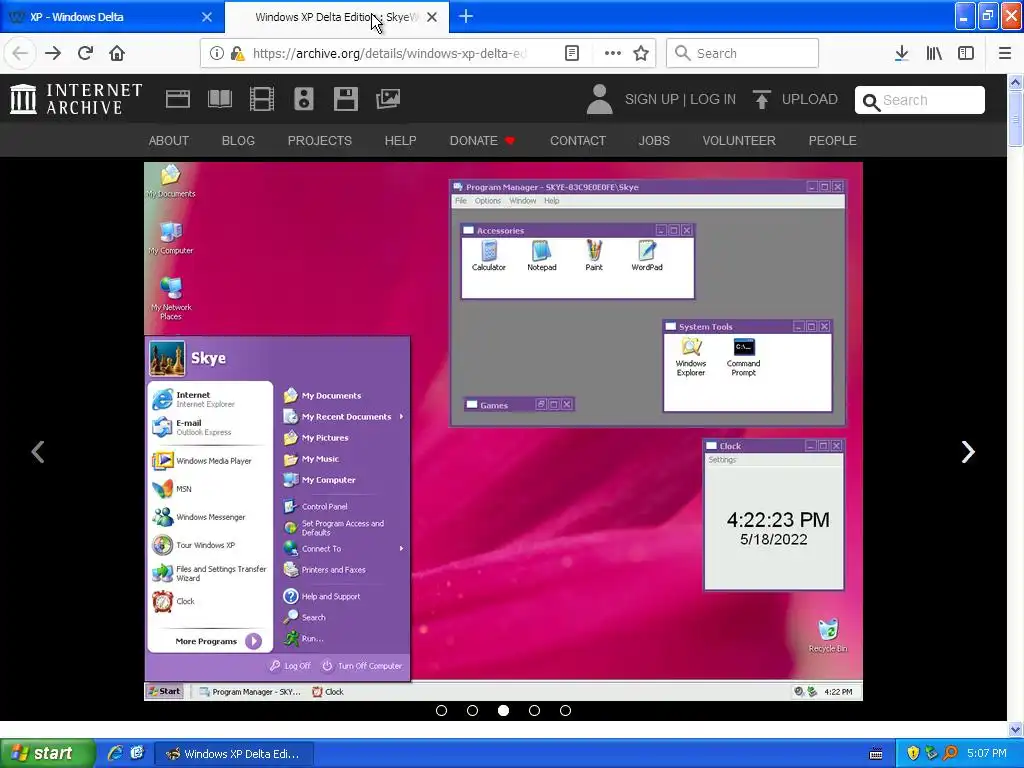Click Internet Archive search box

click(x=920, y=100)
